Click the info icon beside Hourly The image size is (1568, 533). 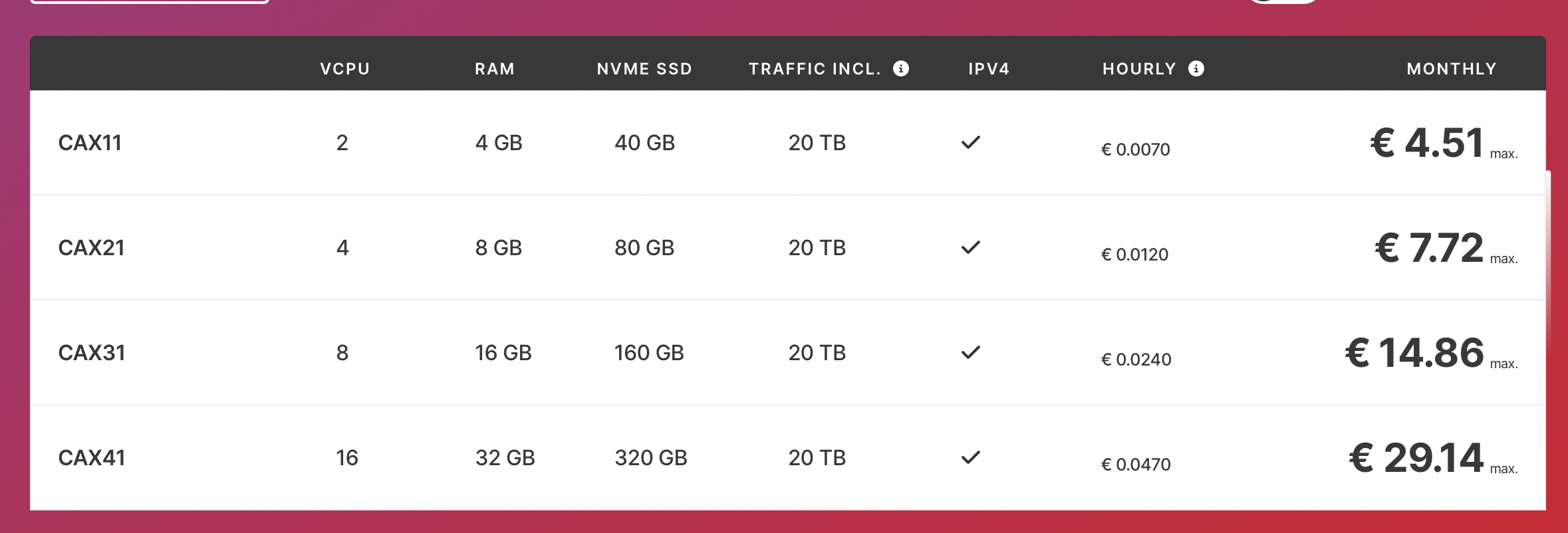[1196, 68]
